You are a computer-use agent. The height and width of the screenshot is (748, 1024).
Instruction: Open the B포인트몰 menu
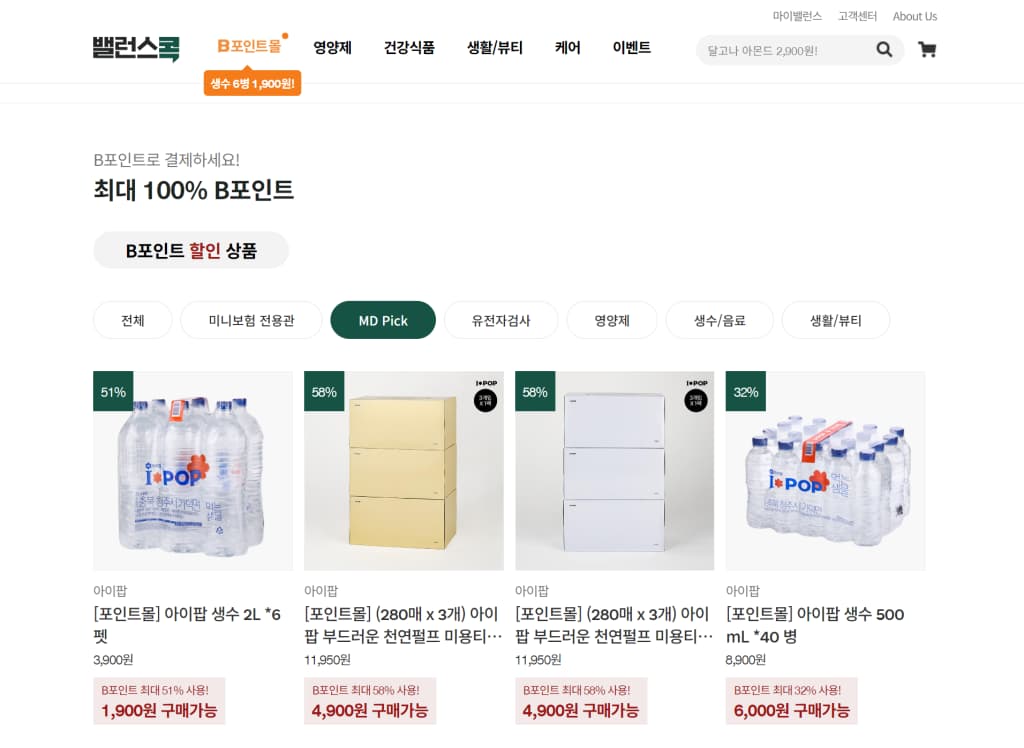coord(251,46)
